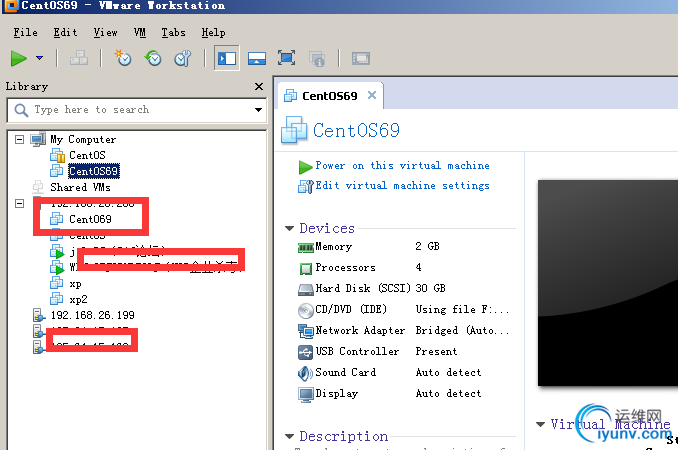Open the View menu

[x=106, y=32]
